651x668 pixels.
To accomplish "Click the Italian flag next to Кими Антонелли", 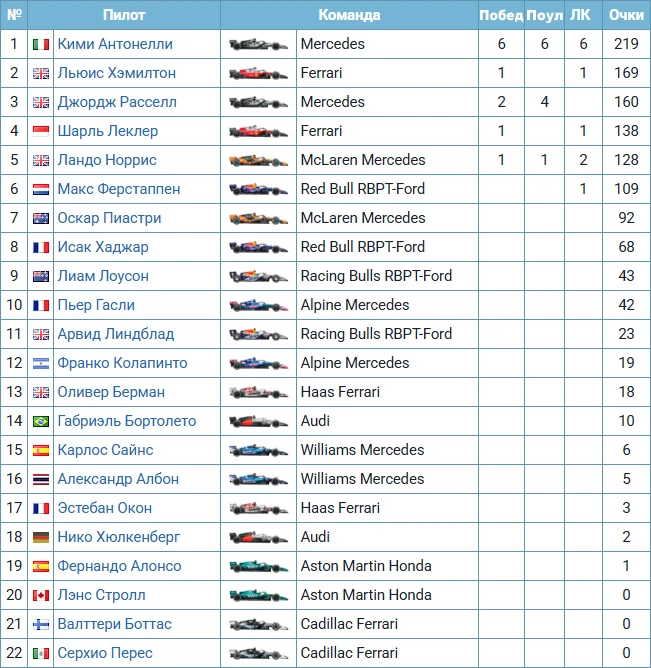I will (x=41, y=44).
